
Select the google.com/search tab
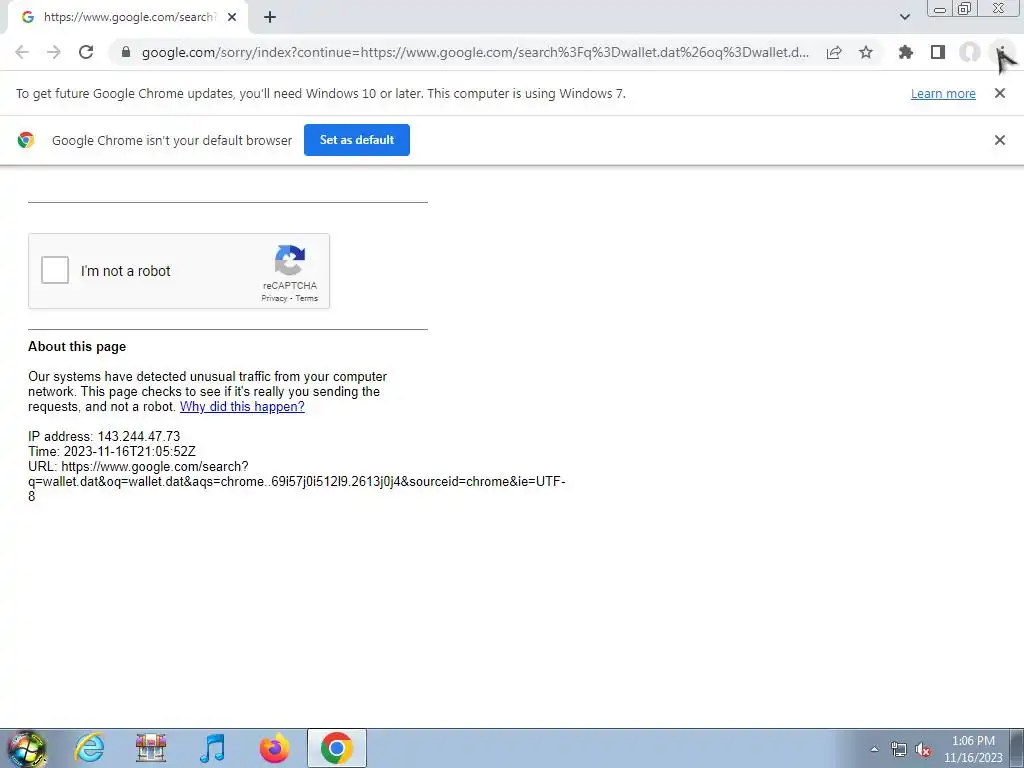click(128, 17)
